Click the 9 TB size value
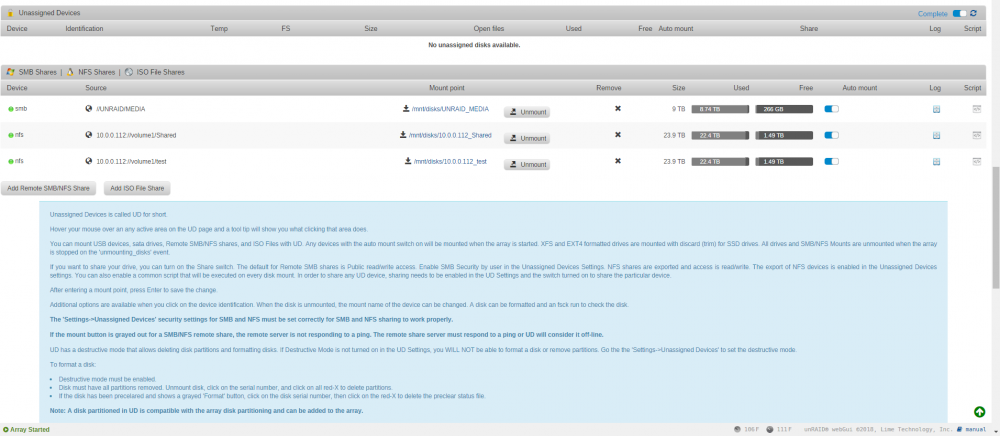 678,109
